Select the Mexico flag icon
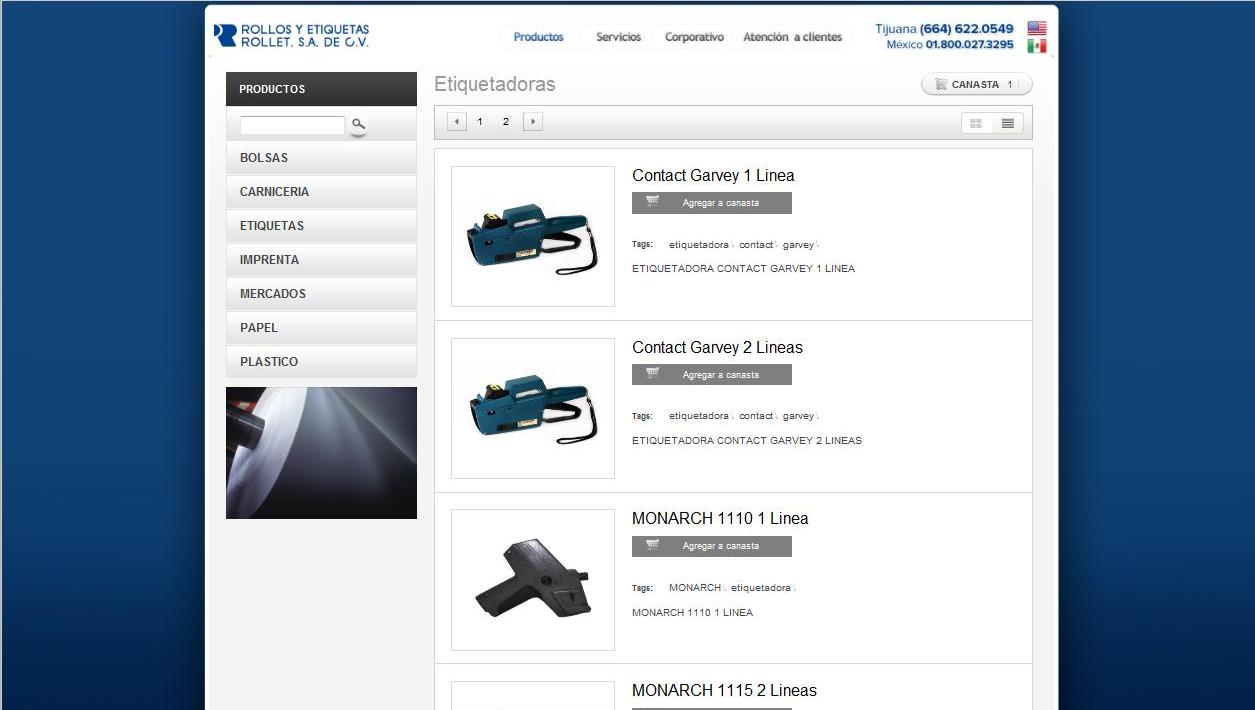1255x710 pixels. (x=1036, y=46)
